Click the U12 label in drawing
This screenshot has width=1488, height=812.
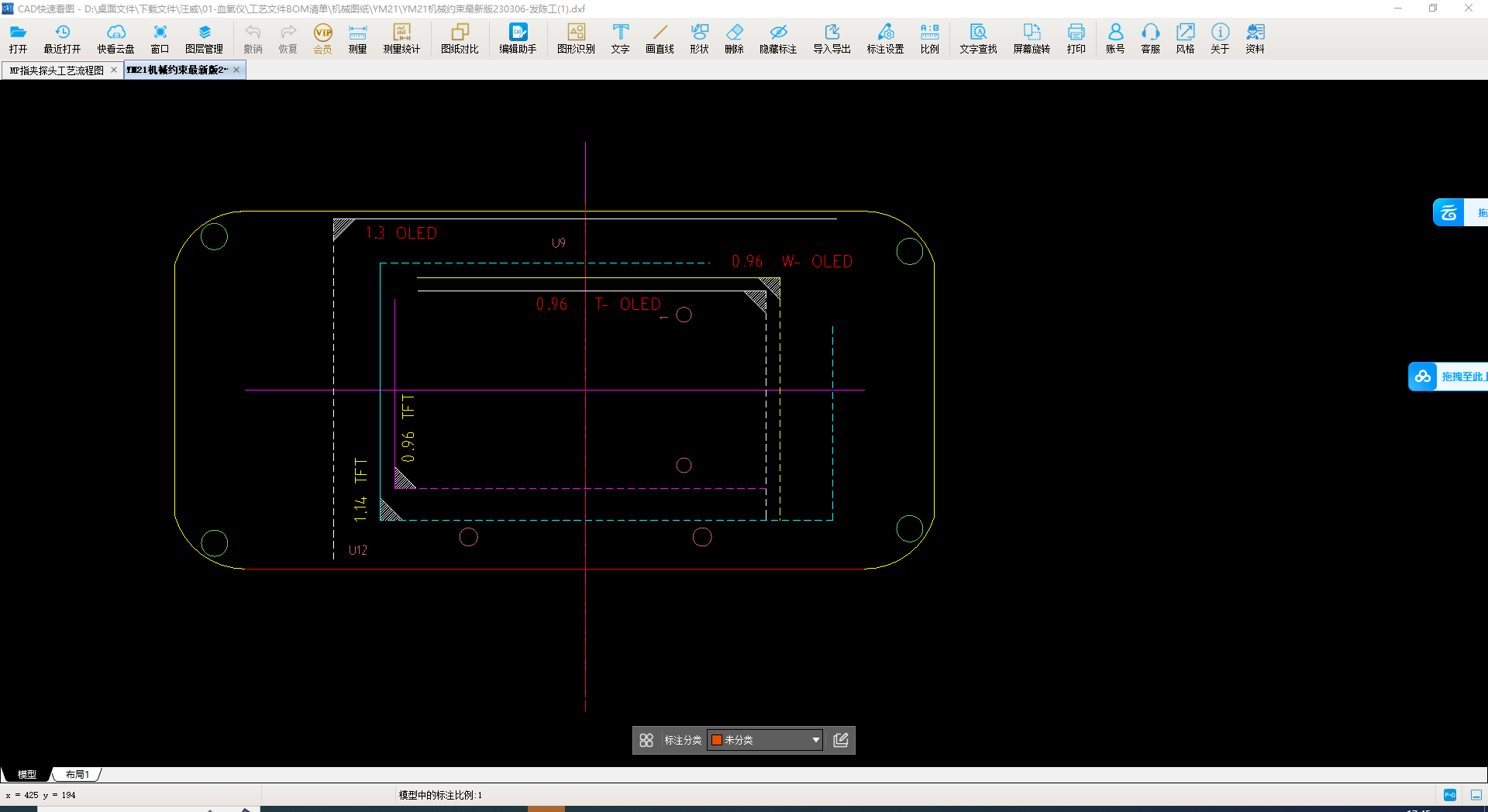coord(358,550)
